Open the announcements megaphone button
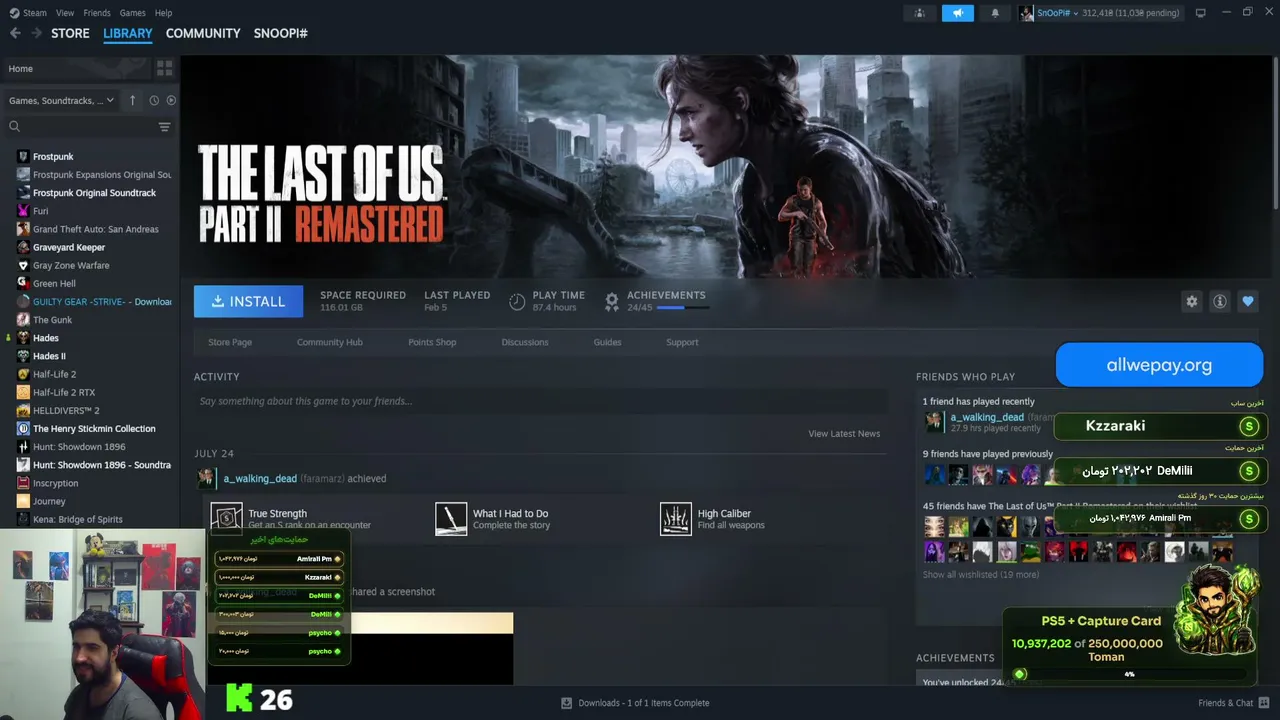The height and width of the screenshot is (720, 1280). point(958,13)
